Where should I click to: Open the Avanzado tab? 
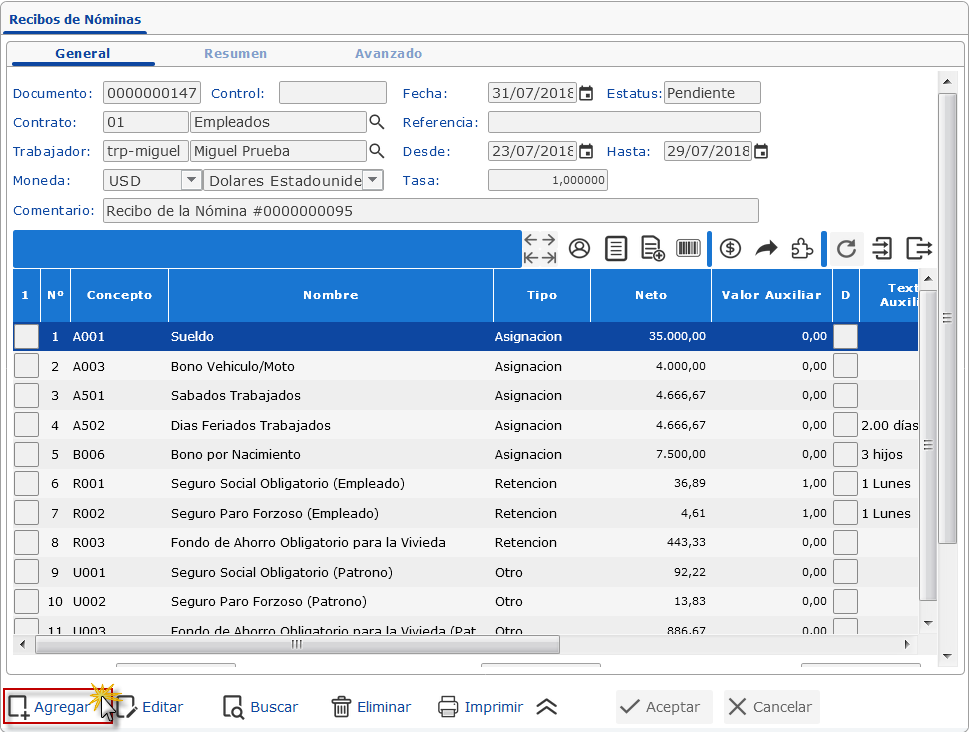pyautogui.click(x=388, y=54)
